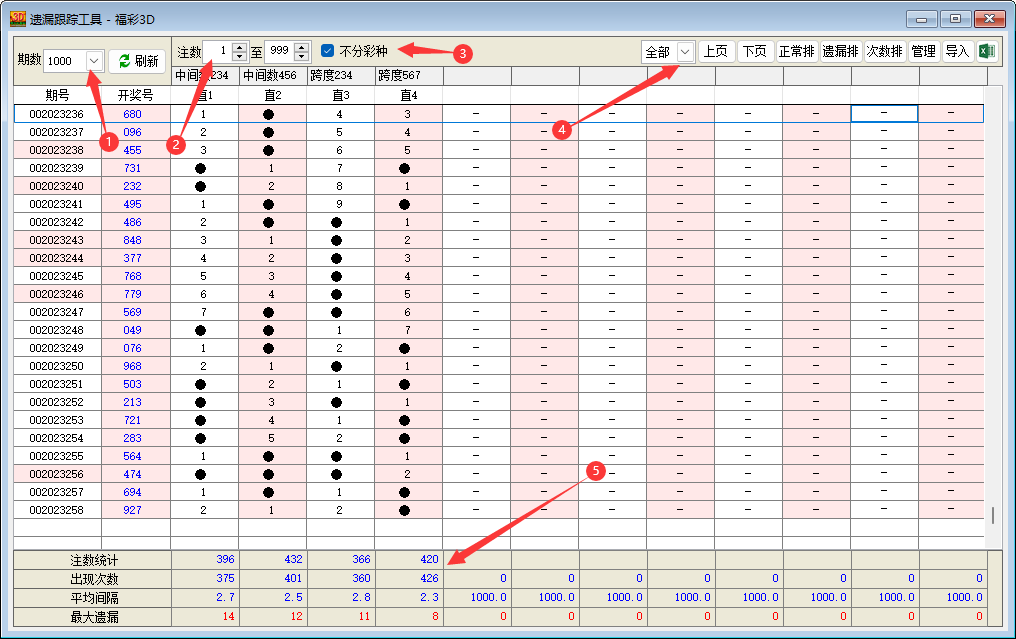Click the Excel export icon
Viewport: 1016px width, 639px height.
coord(986,52)
